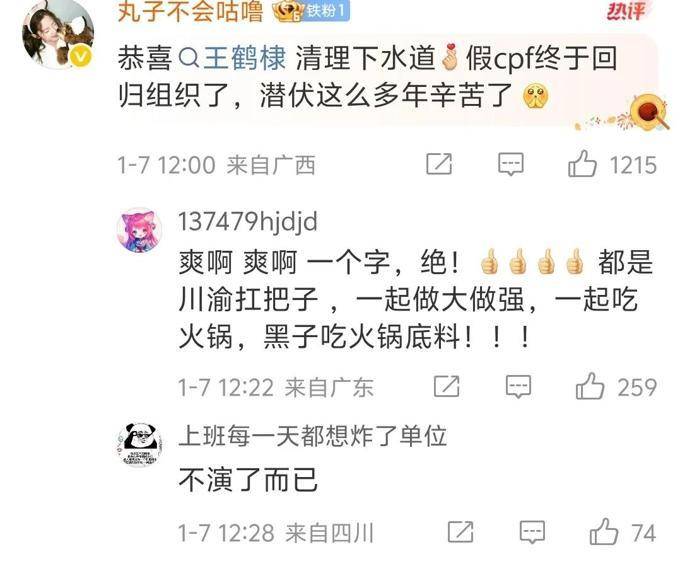Share 137479hjdjd's comment from 广东

[x=447, y=386]
